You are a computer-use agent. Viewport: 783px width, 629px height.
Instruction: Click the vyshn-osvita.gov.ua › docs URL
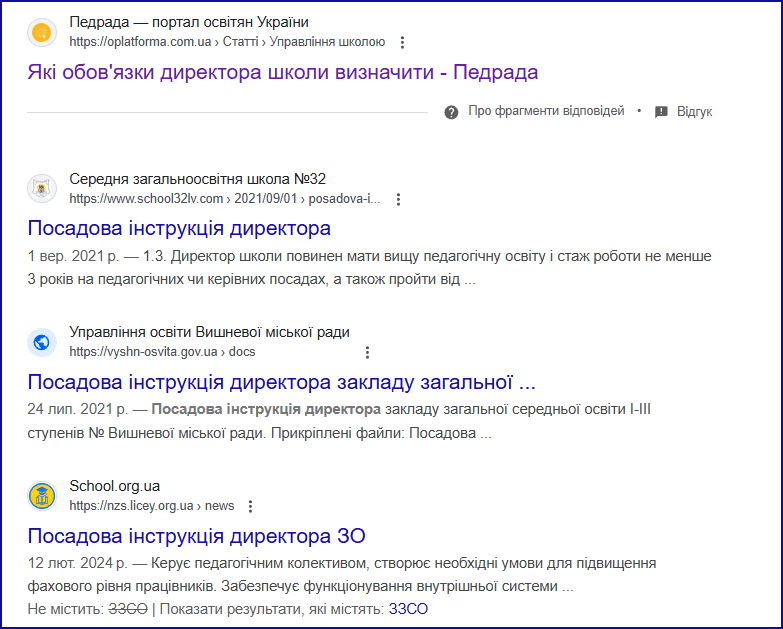(x=162, y=352)
